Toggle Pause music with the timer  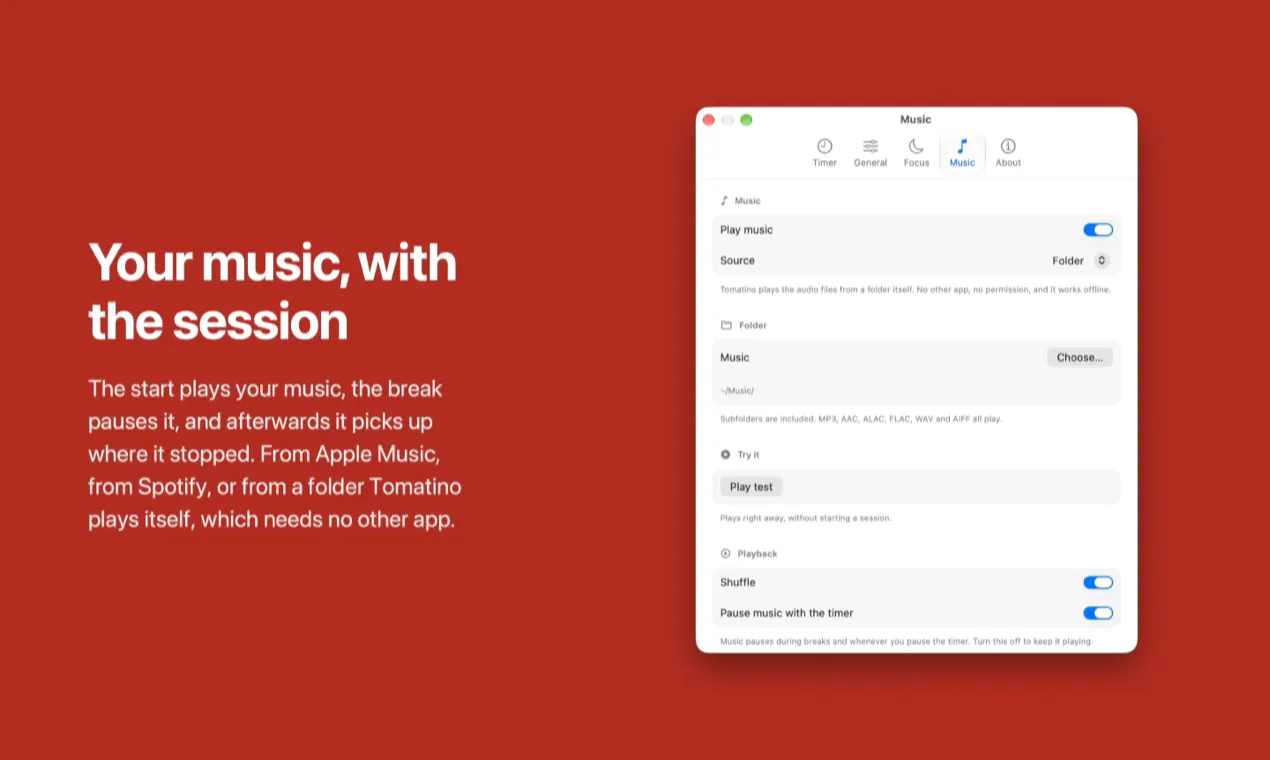click(x=1098, y=613)
